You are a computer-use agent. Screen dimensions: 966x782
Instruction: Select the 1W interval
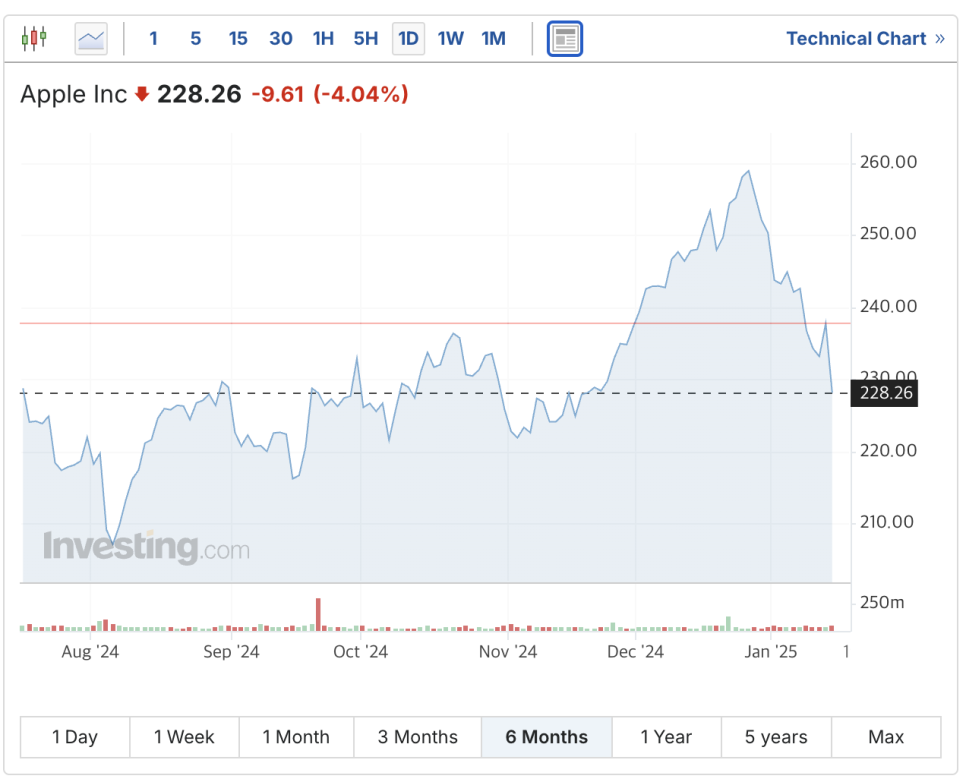[x=451, y=39]
